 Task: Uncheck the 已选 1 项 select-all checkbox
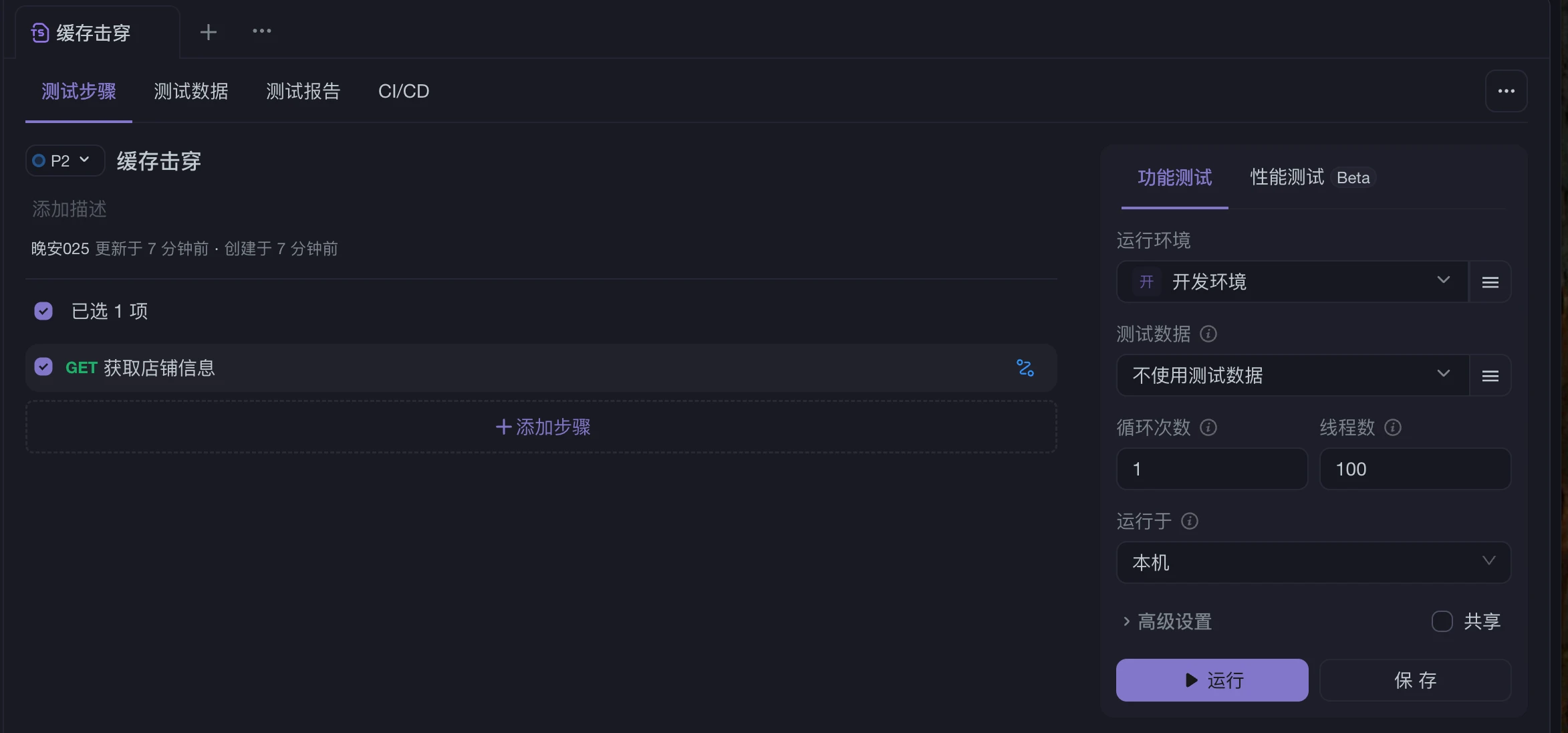pos(43,311)
